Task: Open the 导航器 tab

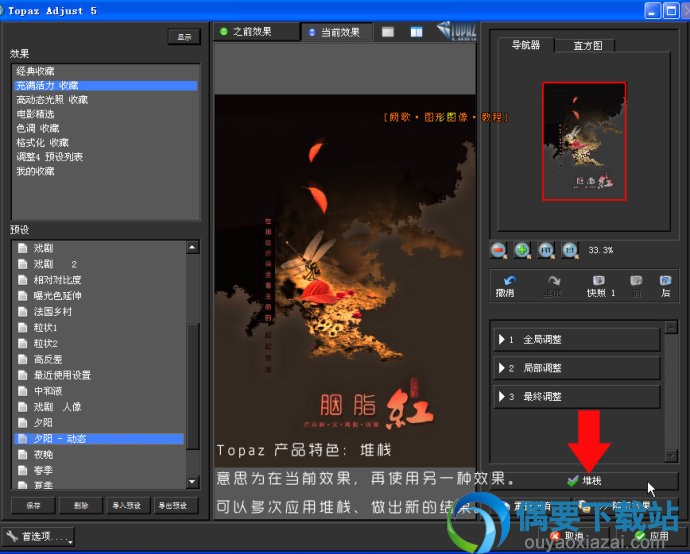Action: [526, 45]
